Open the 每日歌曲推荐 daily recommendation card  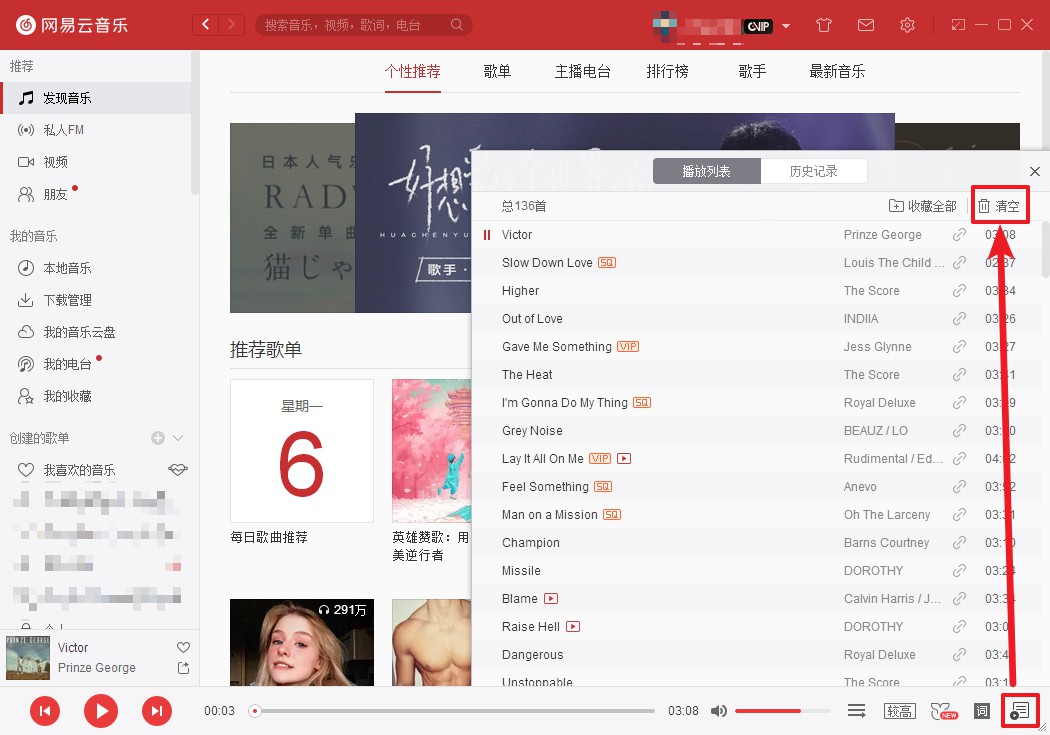tap(302, 451)
